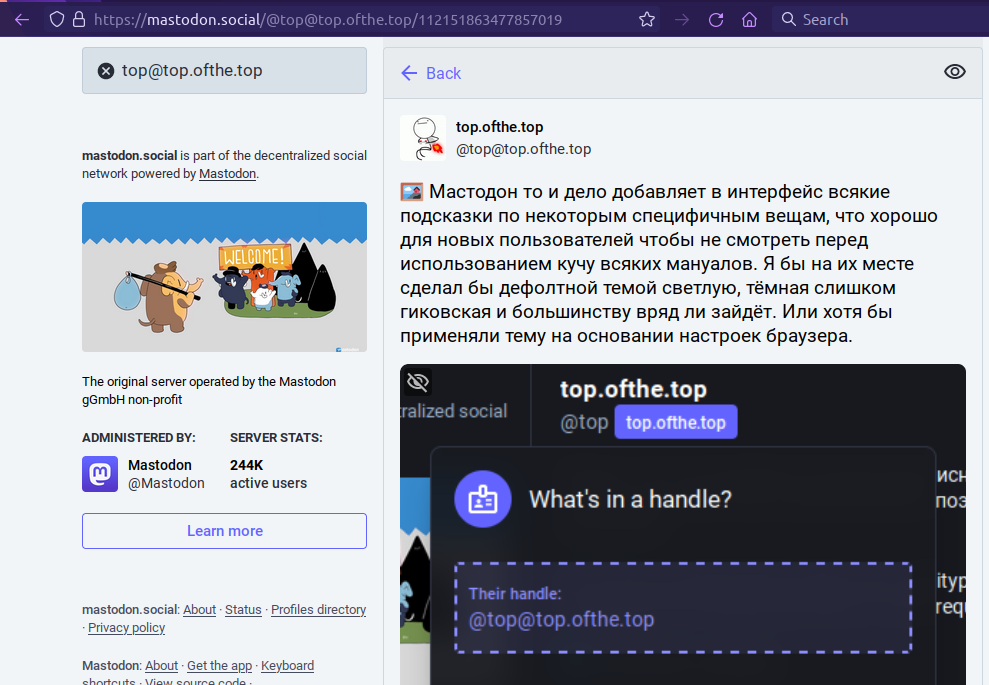989x685 pixels.
Task: Click the Learn more button
Action: pos(224,531)
